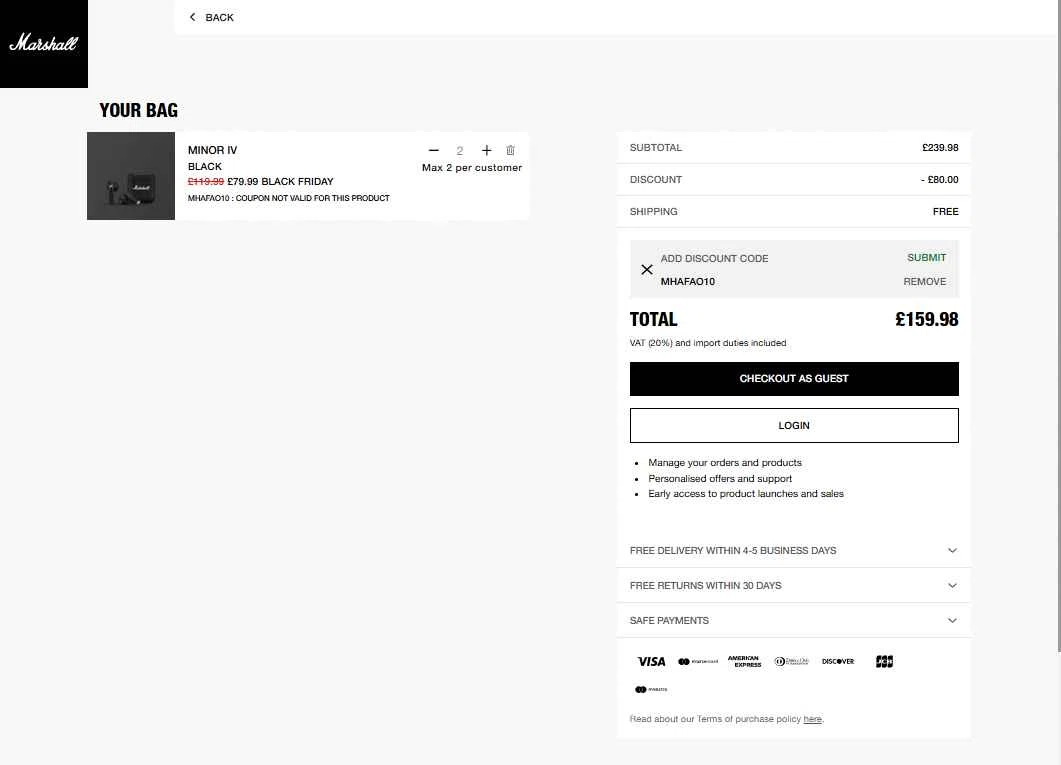The width and height of the screenshot is (1061, 765).
Task: Checkout as guest
Action: point(794,379)
